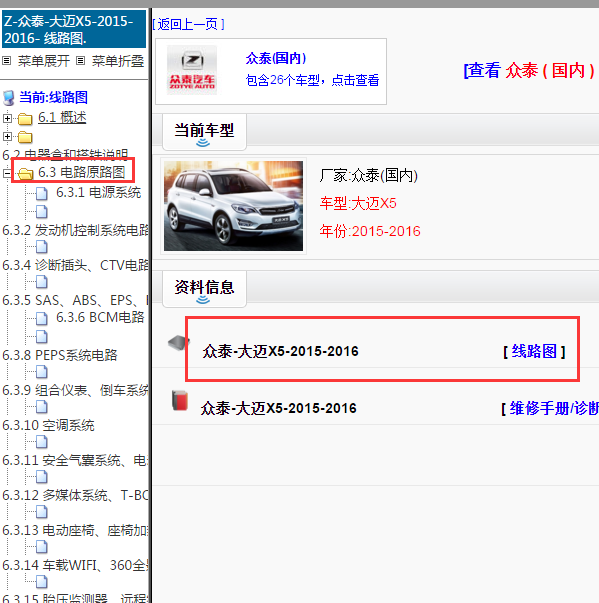Viewport: 599px width, 603px height.
Task: Click the Zotye Auto logo thumbnail
Action: (x=192, y=70)
